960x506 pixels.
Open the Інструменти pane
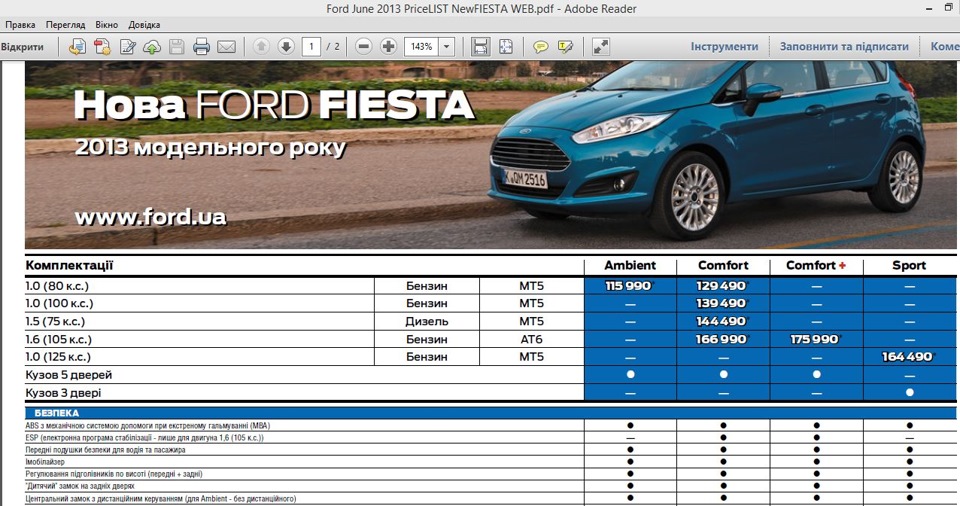coord(724,47)
